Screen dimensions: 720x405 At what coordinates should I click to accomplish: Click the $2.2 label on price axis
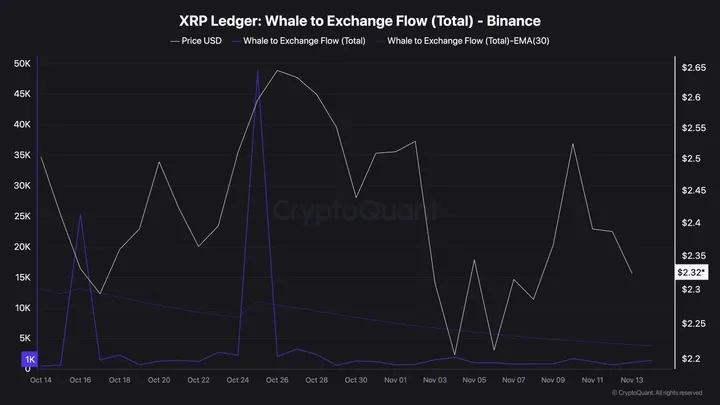(x=692, y=358)
